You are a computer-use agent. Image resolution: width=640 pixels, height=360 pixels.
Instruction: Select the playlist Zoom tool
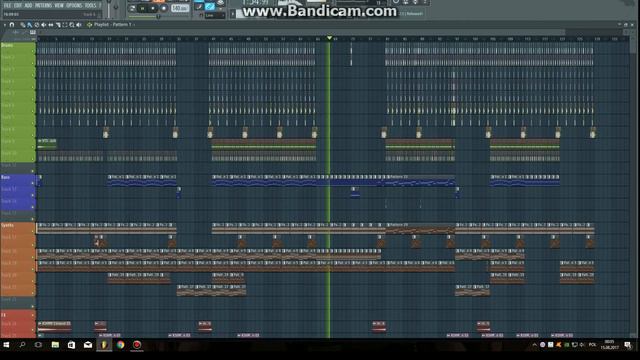click(71, 25)
